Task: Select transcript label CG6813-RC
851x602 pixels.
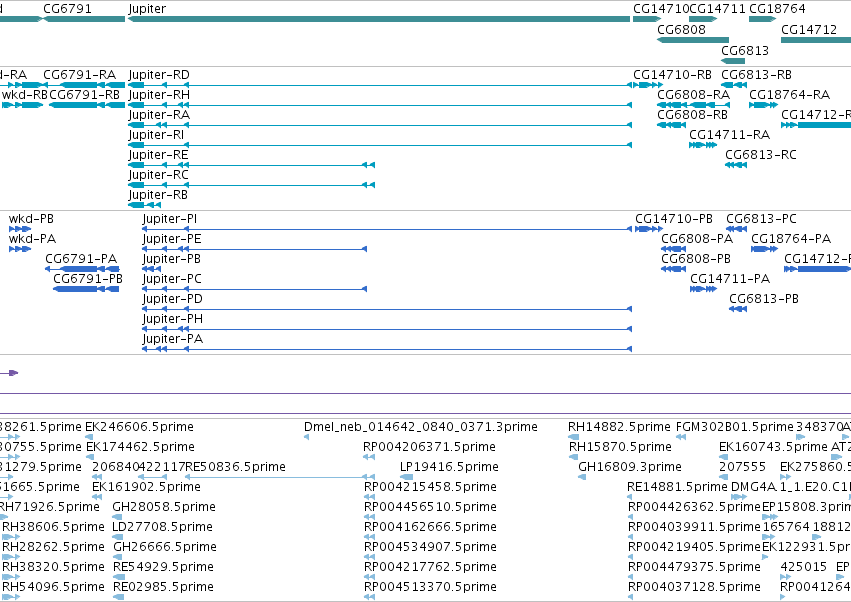Action: (x=761, y=155)
